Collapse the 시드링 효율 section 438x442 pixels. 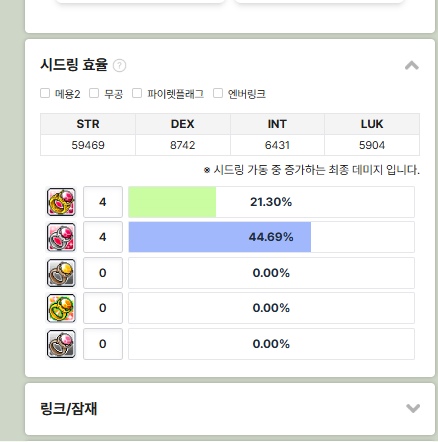(412, 65)
